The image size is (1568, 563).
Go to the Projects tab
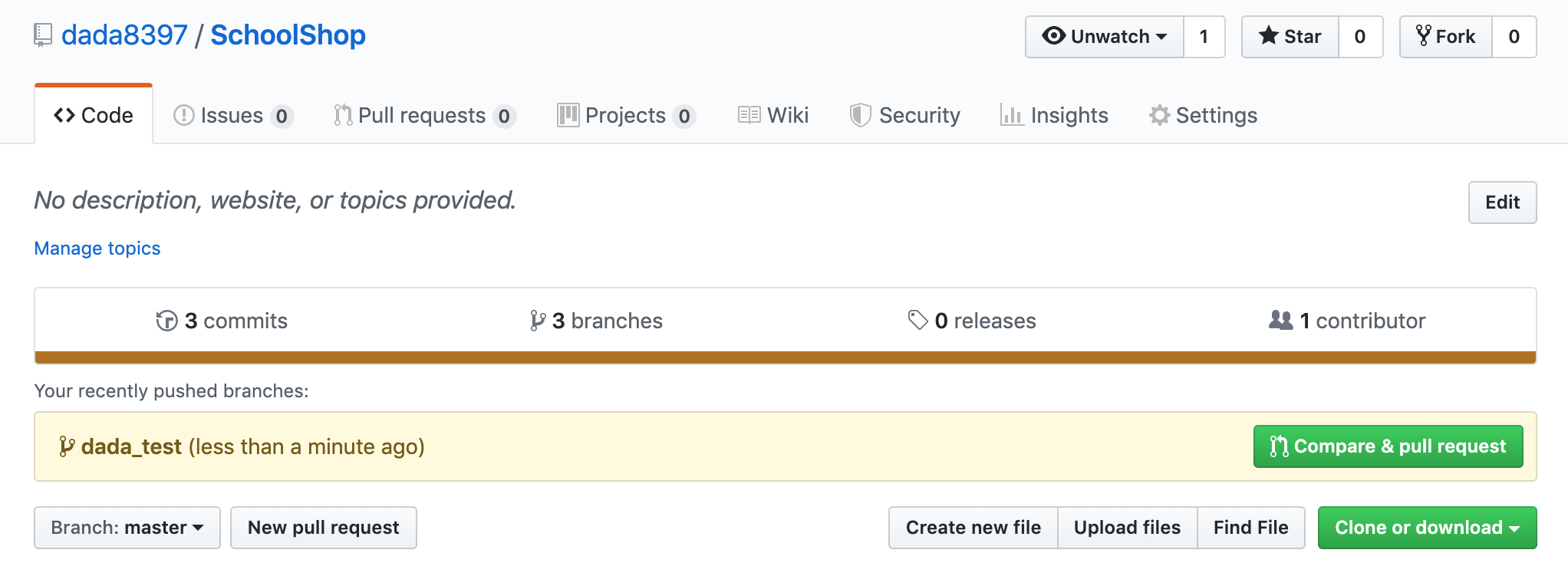(x=626, y=116)
